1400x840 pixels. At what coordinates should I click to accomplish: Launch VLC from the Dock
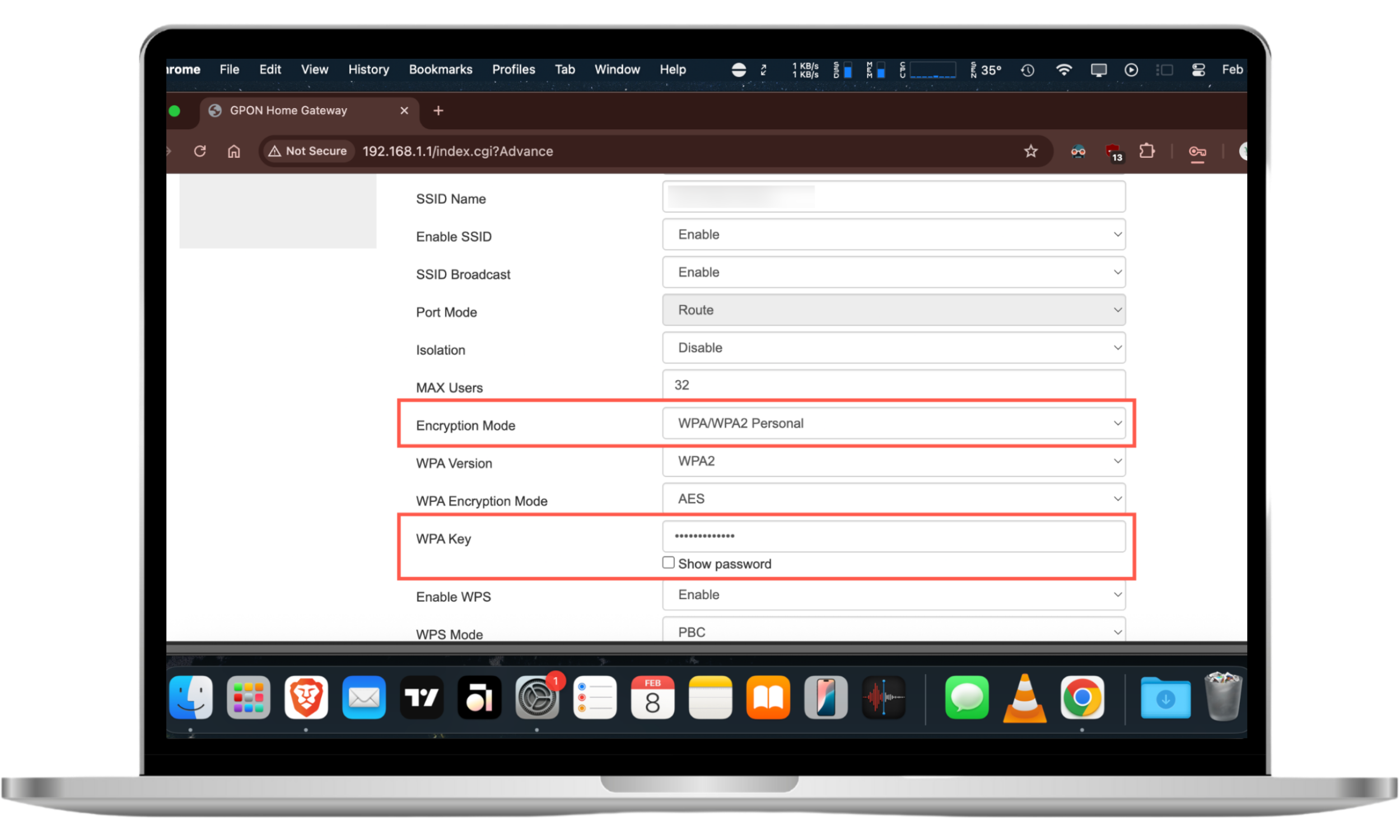(x=1024, y=698)
